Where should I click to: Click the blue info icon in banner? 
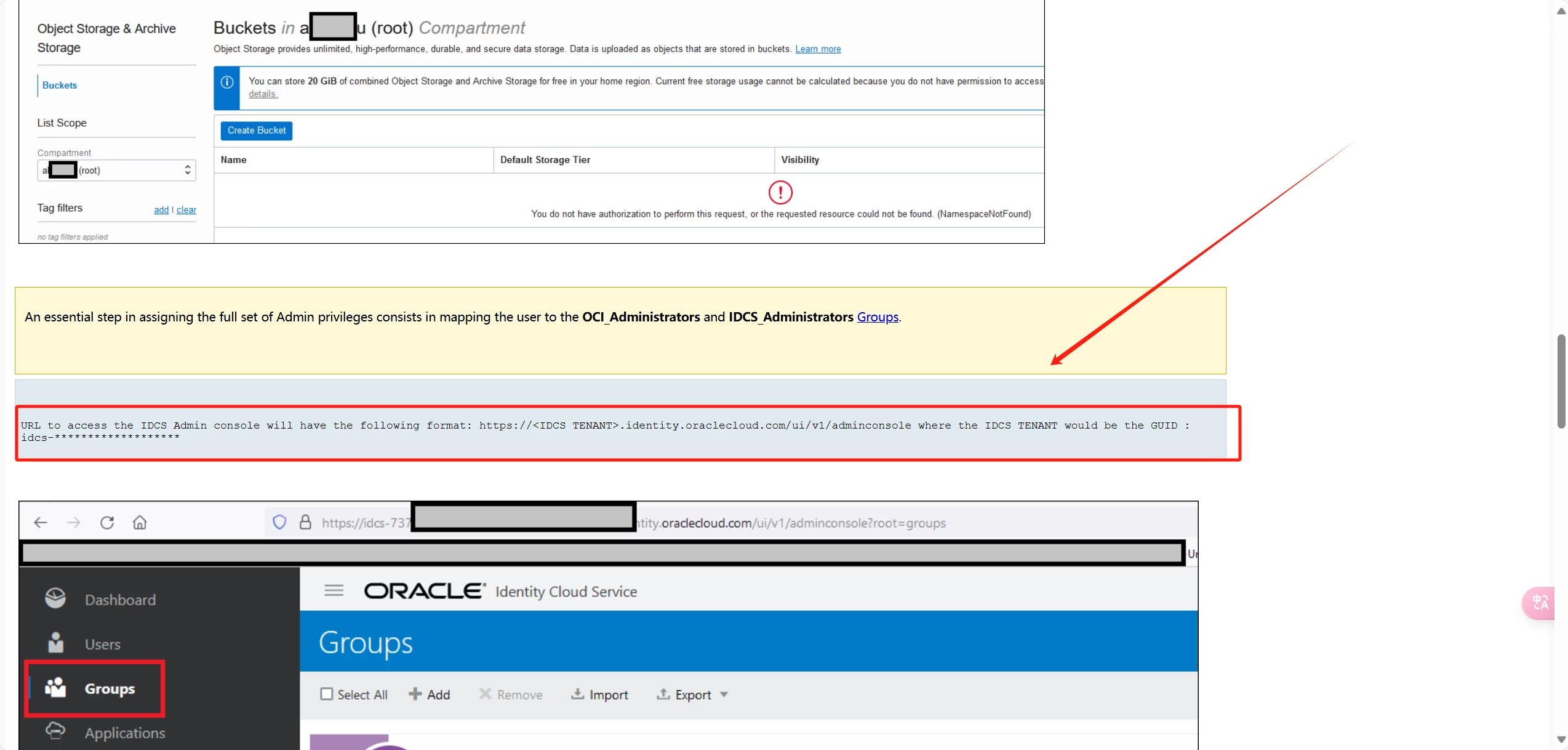[x=227, y=83]
